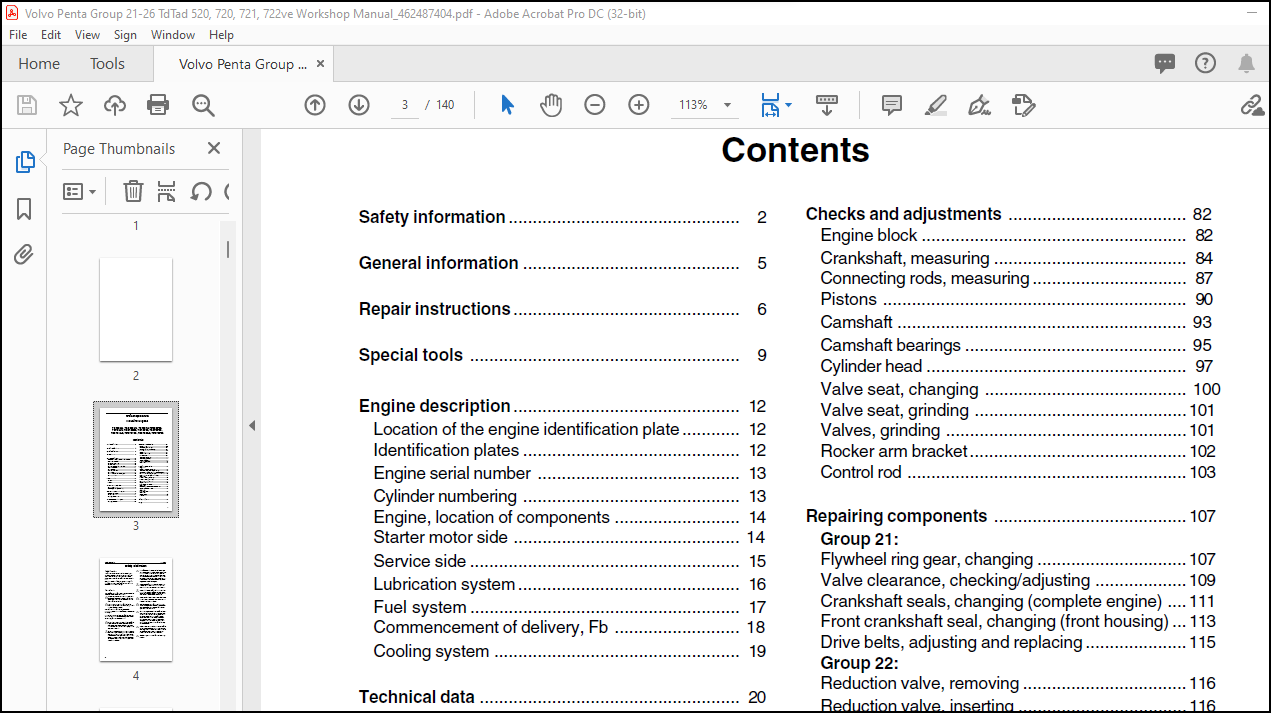
Task: Open the Bookmarks panel icon
Action: tap(24, 209)
